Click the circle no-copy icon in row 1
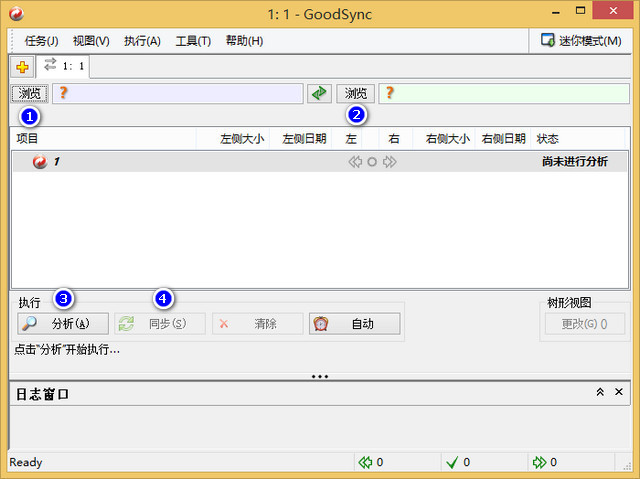640x479 pixels. (x=372, y=162)
